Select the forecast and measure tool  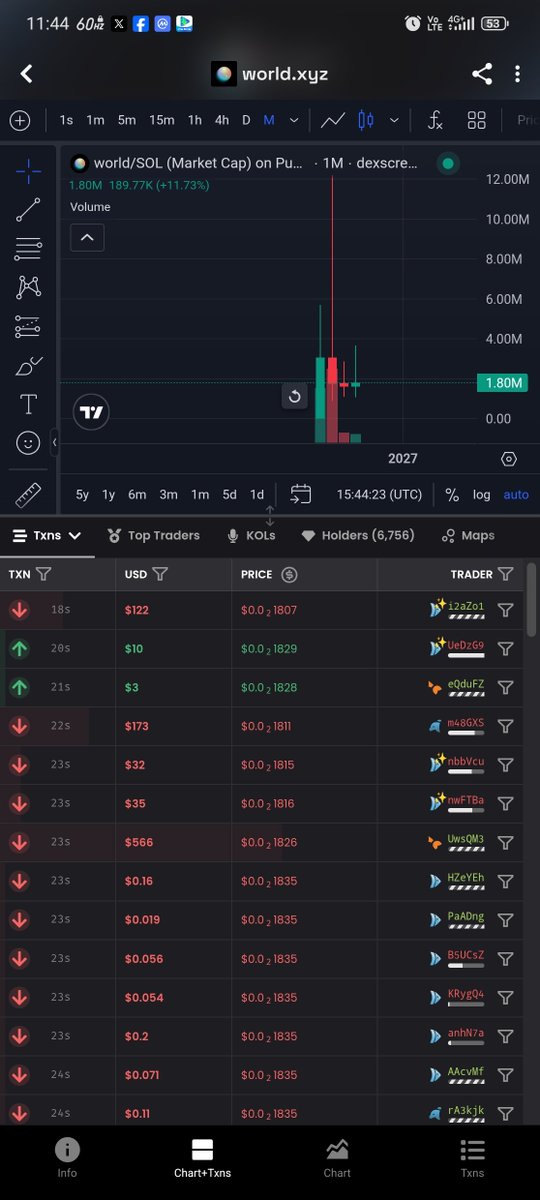pos(28,326)
